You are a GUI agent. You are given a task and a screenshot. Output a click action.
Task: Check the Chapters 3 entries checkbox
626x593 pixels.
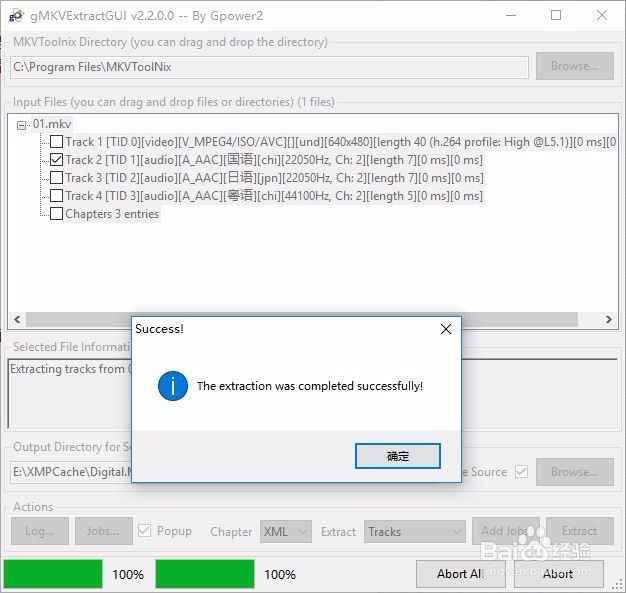[x=56, y=214]
